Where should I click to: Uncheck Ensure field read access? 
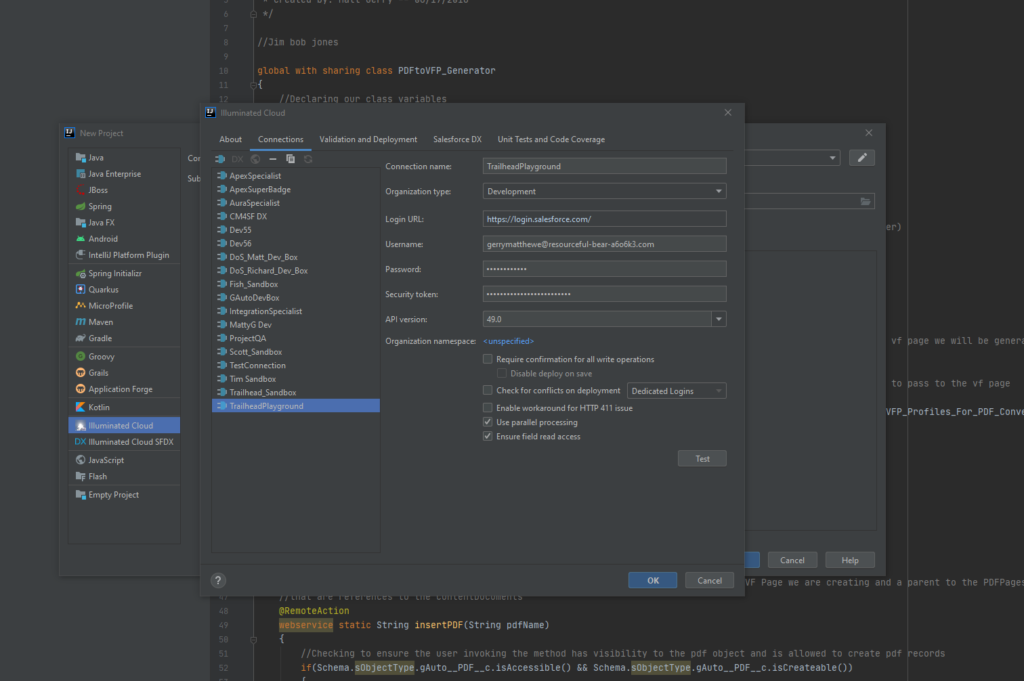pos(488,435)
